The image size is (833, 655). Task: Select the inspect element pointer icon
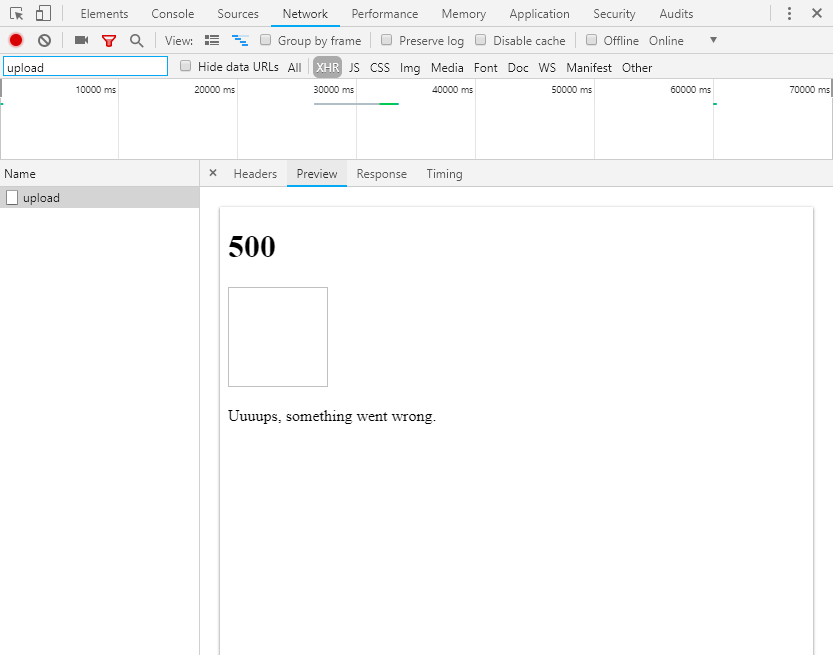[16, 13]
